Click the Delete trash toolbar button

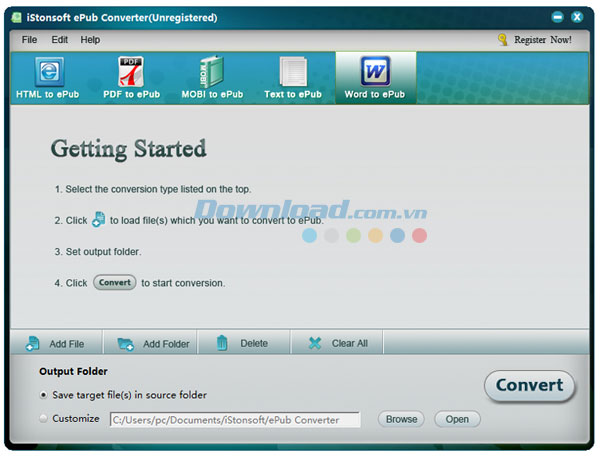click(242, 343)
